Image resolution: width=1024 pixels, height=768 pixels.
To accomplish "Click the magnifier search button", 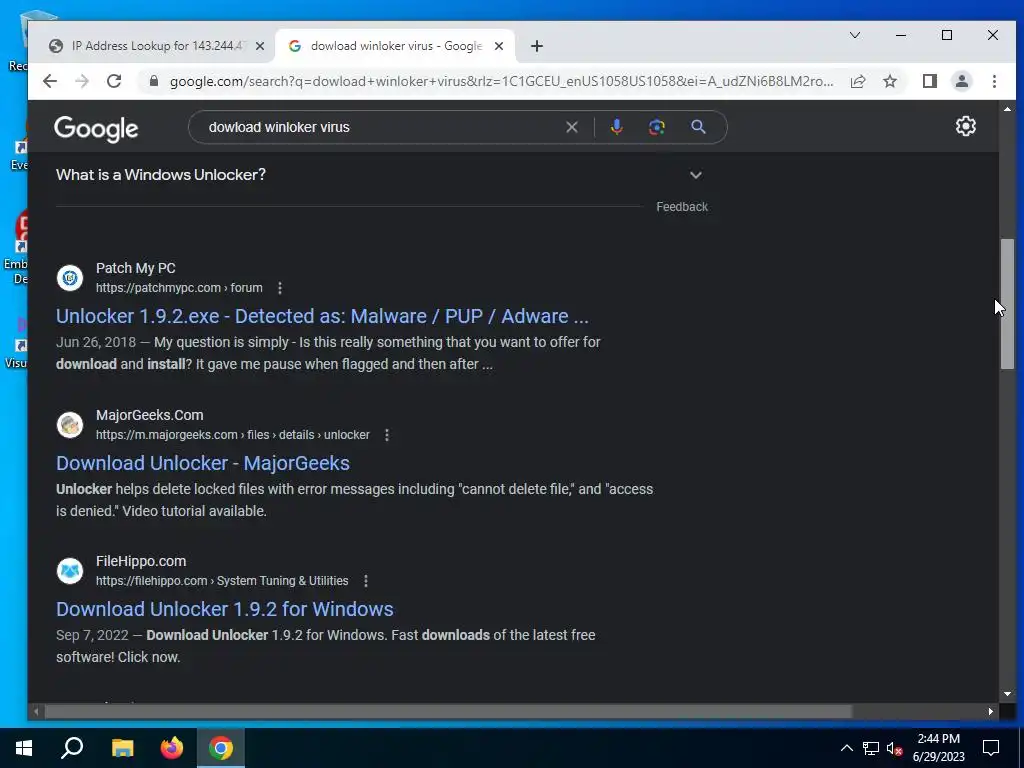I will click(x=698, y=127).
